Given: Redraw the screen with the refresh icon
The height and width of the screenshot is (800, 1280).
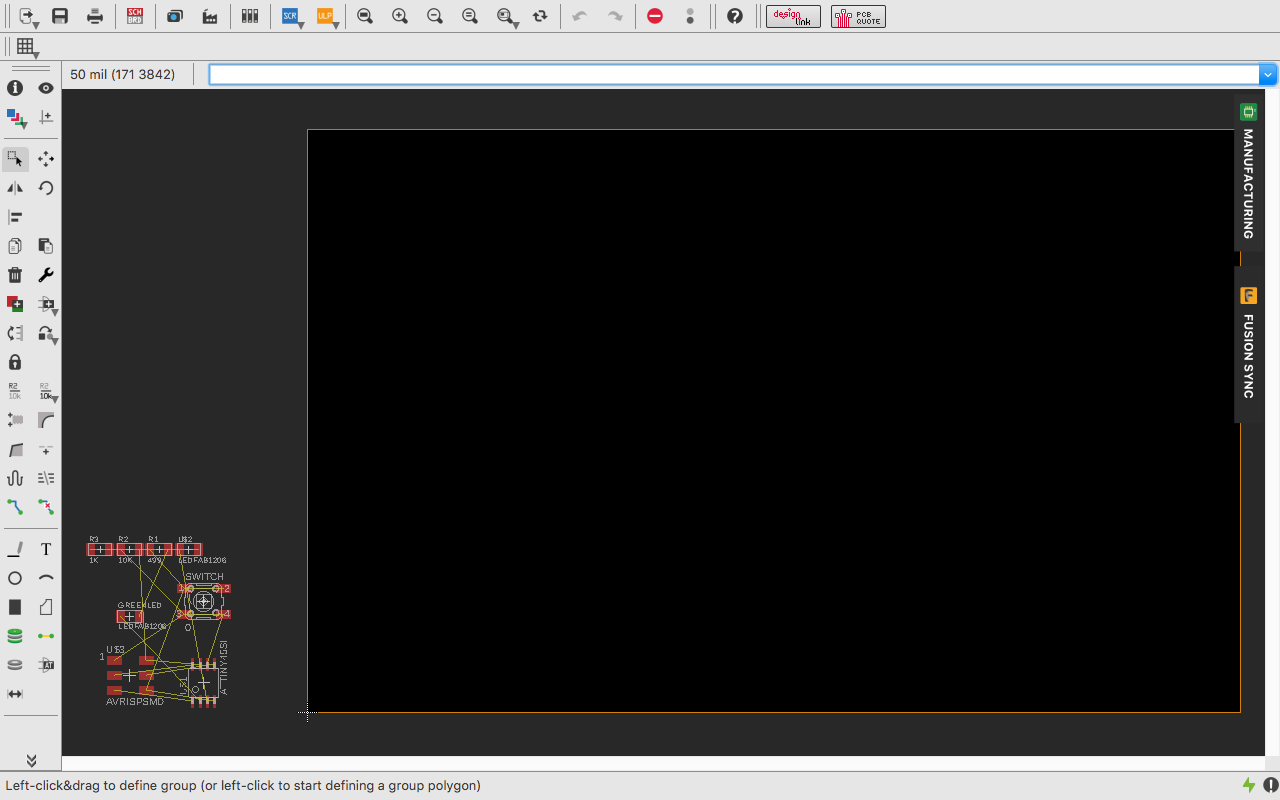Looking at the screenshot, I should [540, 16].
